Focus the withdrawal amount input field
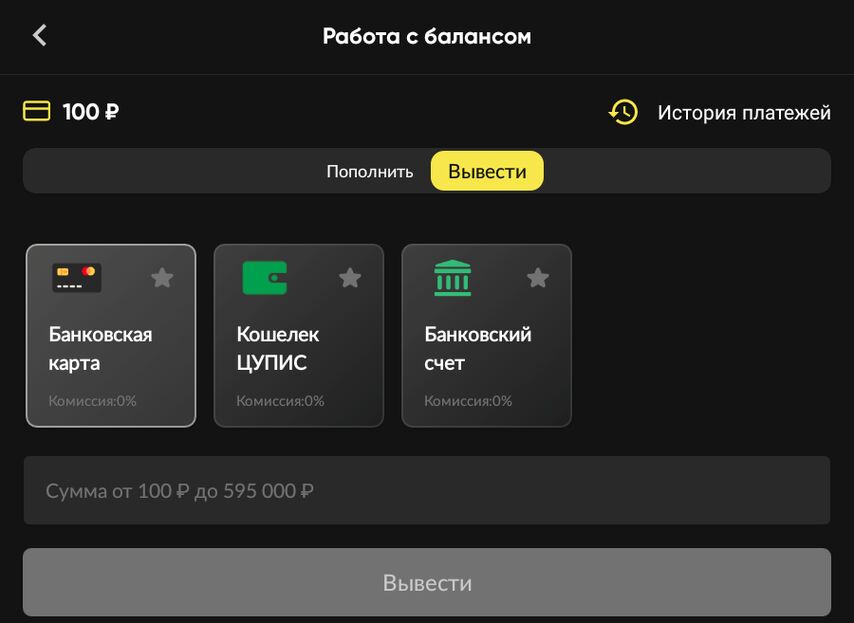Screen dimensions: 854x623 click(427, 491)
